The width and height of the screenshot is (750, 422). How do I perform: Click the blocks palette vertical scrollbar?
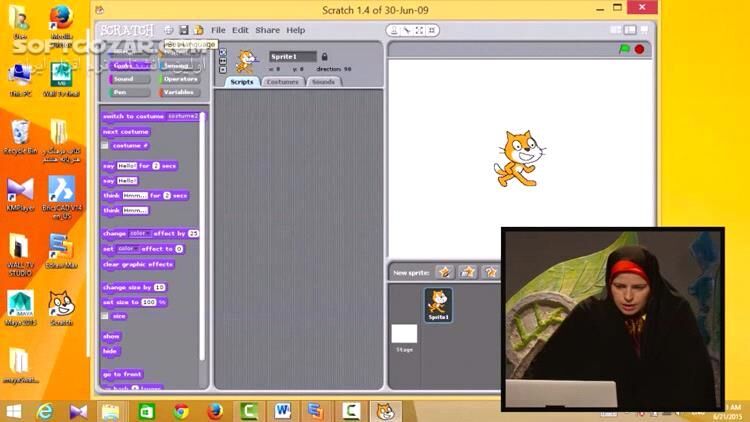tap(204, 240)
